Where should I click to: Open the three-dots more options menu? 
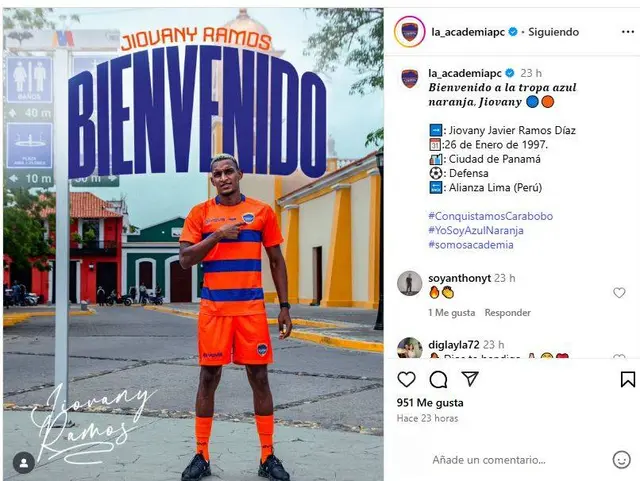[628, 32]
